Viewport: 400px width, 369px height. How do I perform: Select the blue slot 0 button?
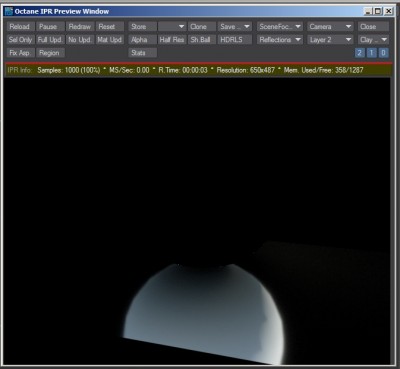[383, 53]
